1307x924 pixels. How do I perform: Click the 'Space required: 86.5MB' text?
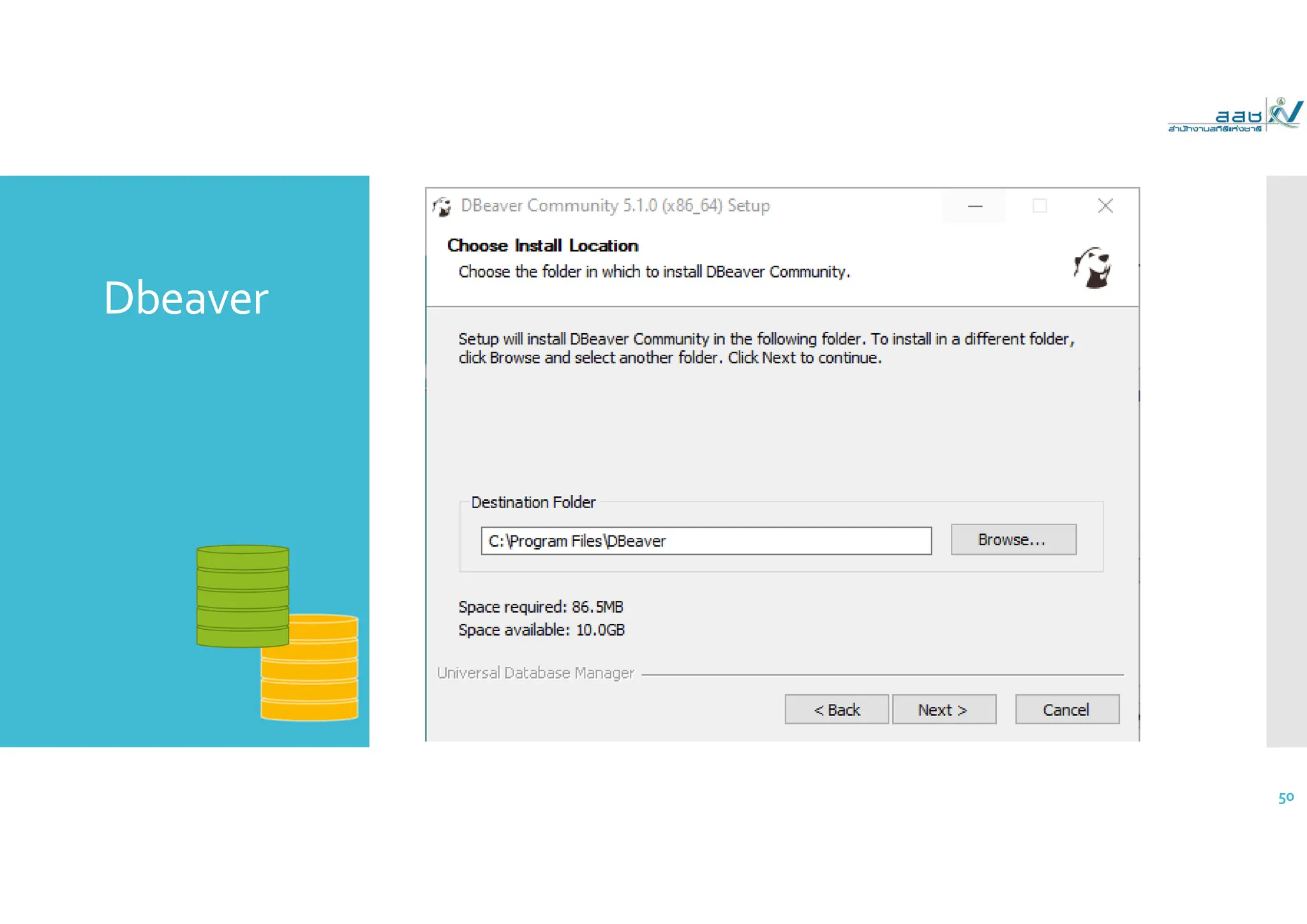pos(541,607)
